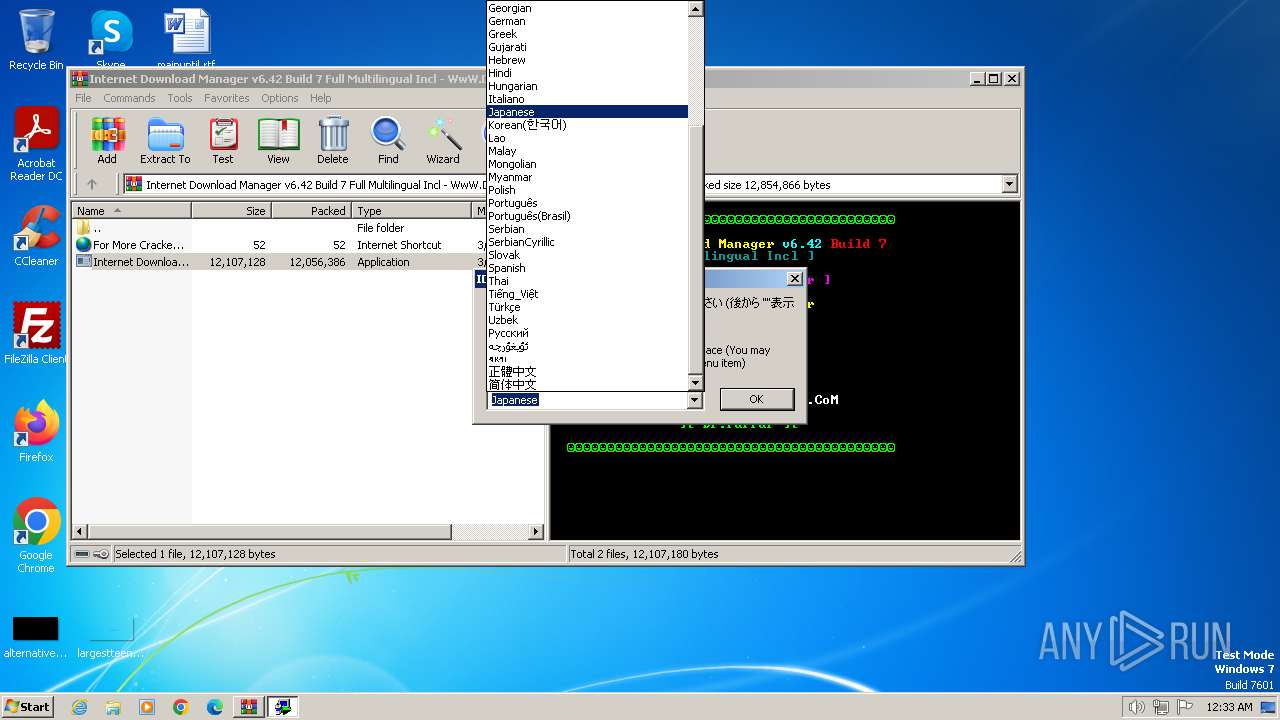1280x720 pixels.
Task: Click language list scroll down arrow
Action: coord(696,382)
